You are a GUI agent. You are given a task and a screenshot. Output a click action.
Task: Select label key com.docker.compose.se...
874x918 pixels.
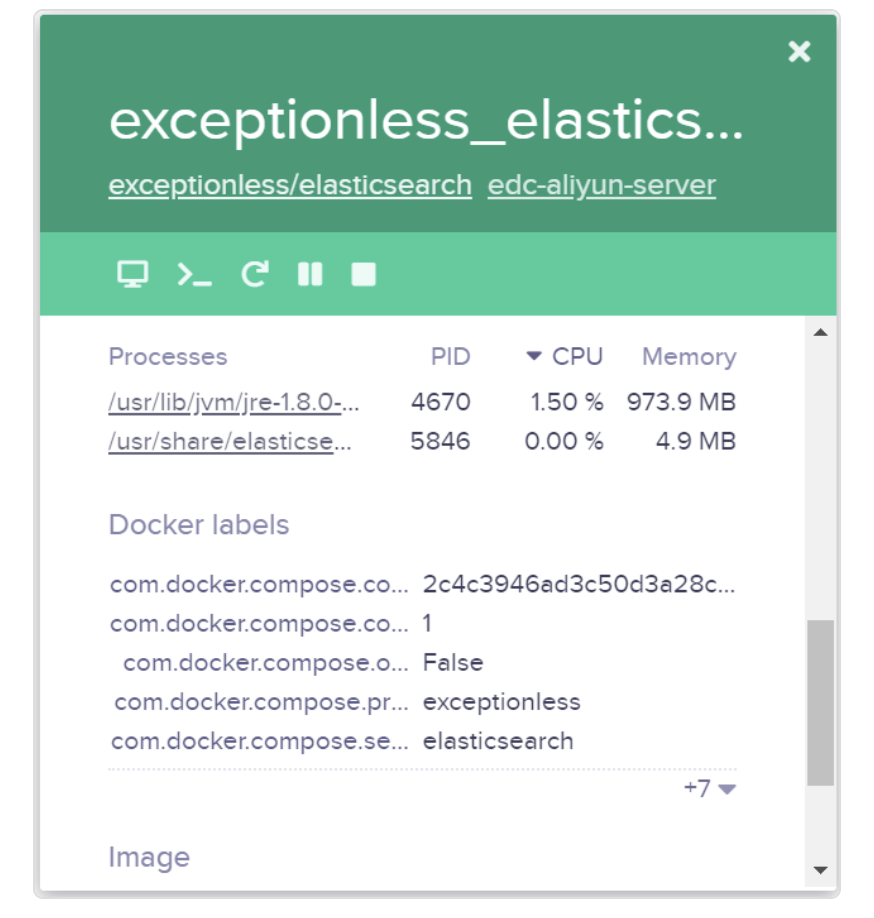pyautogui.click(x=259, y=741)
